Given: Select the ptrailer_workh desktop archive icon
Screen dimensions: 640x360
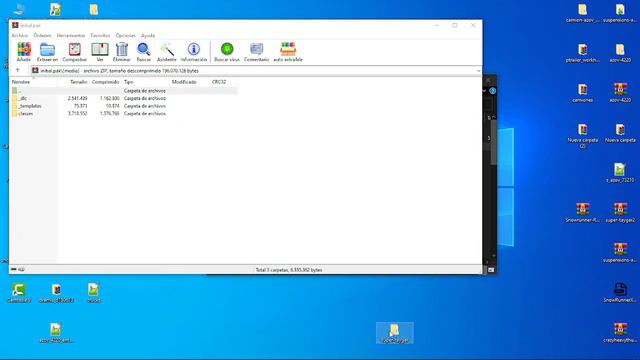Looking at the screenshot, I should (x=582, y=53).
